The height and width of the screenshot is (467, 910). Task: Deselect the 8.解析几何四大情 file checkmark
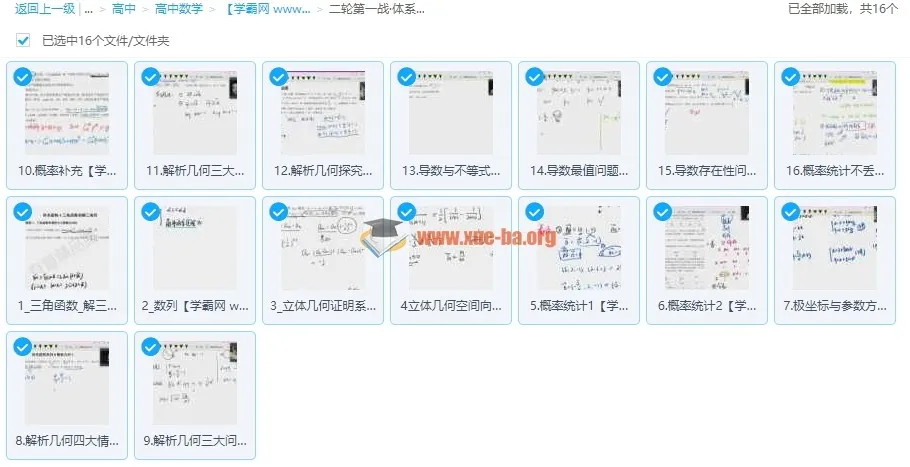(23, 347)
